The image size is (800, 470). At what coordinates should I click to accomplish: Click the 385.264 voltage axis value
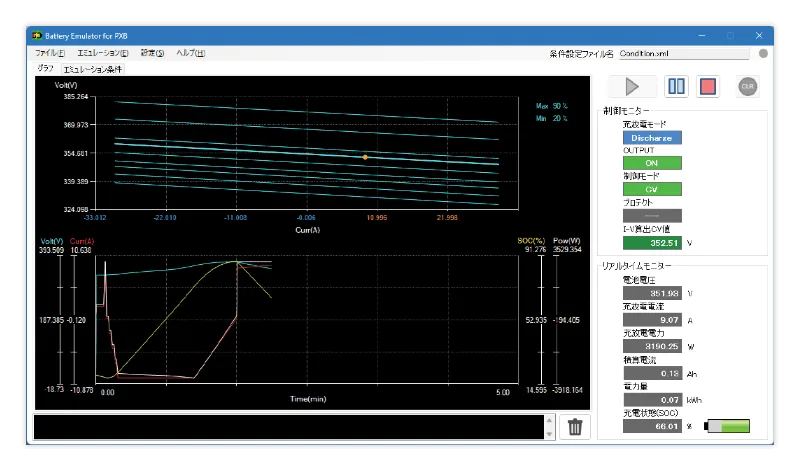point(76,96)
